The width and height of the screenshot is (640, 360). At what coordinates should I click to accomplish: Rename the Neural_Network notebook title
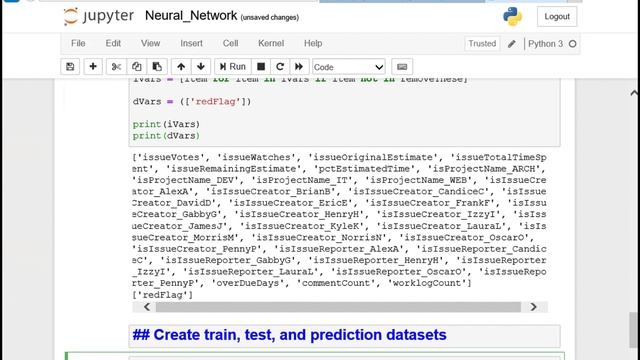coord(191,16)
